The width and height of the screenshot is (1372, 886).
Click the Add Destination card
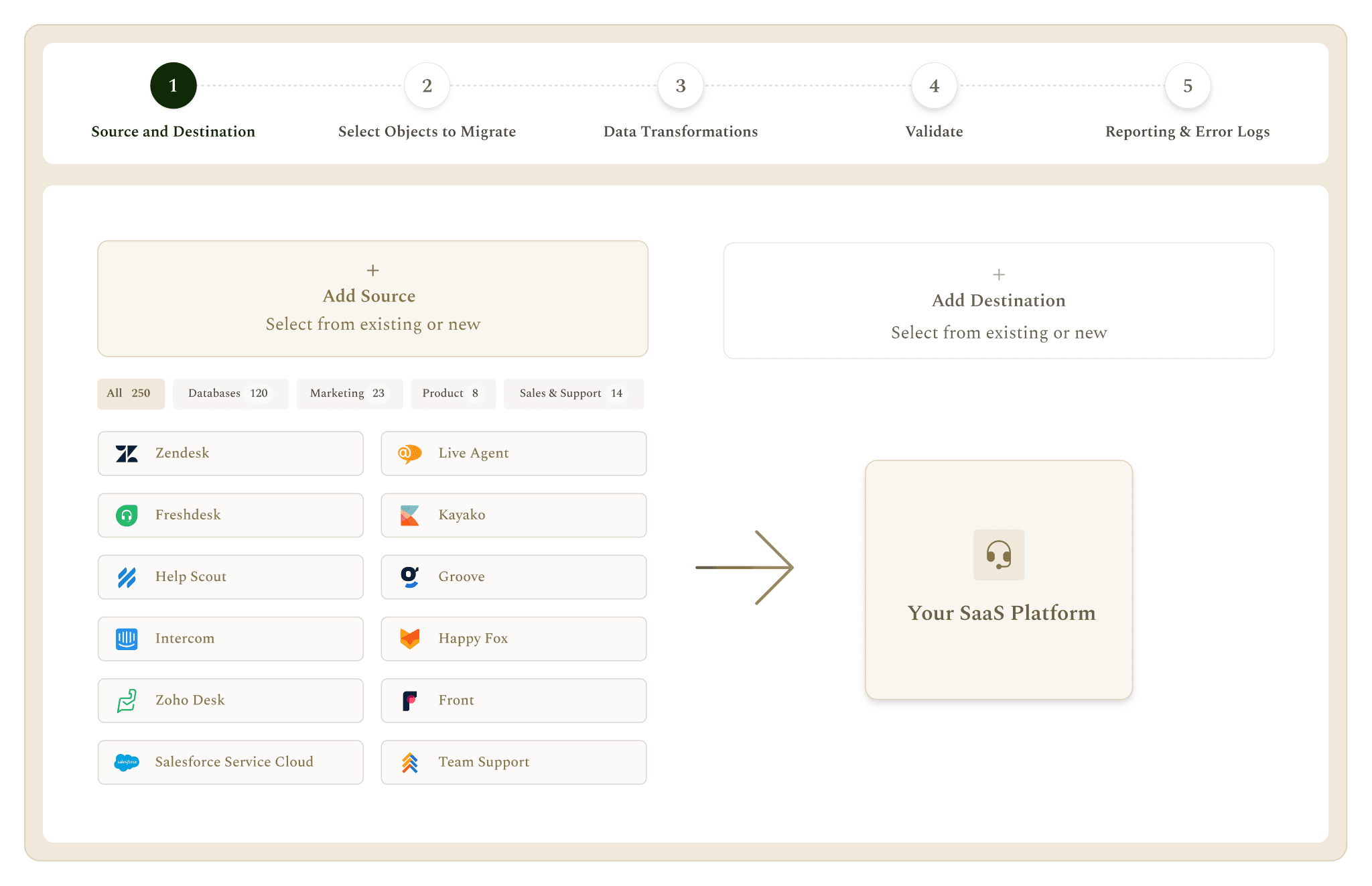click(x=999, y=301)
